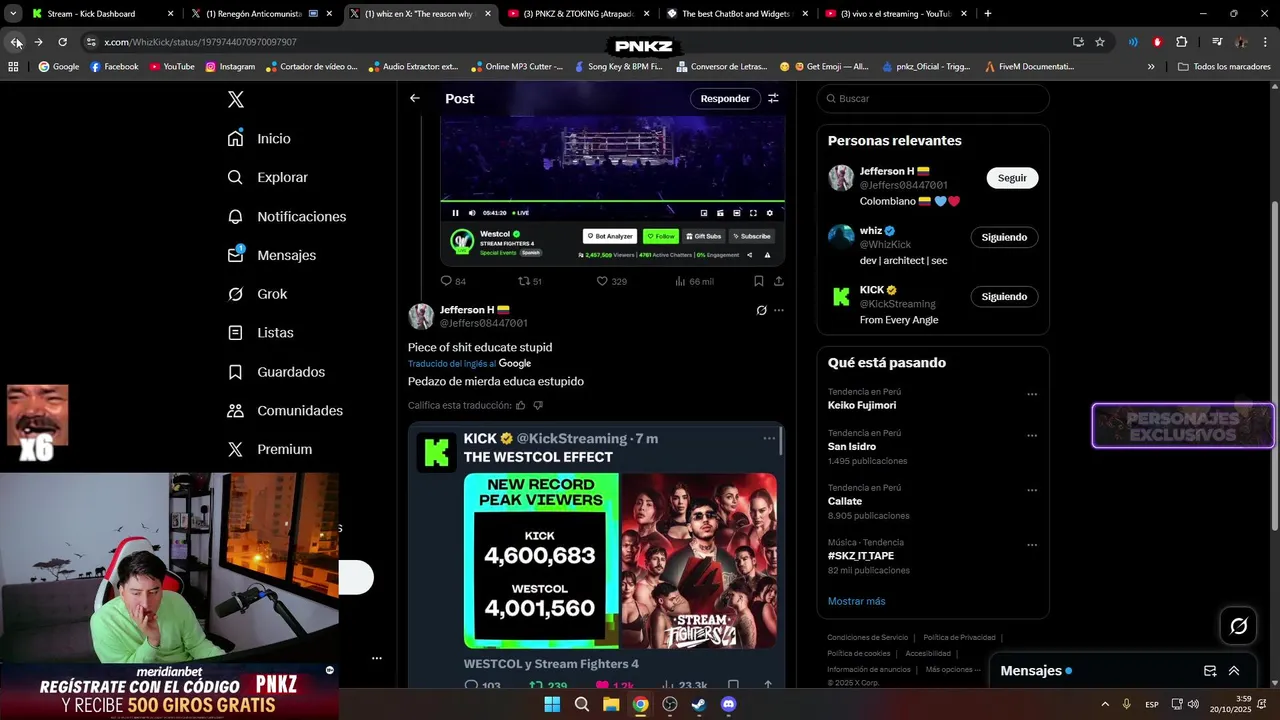Open Explorar in the X sidebar

click(267, 177)
